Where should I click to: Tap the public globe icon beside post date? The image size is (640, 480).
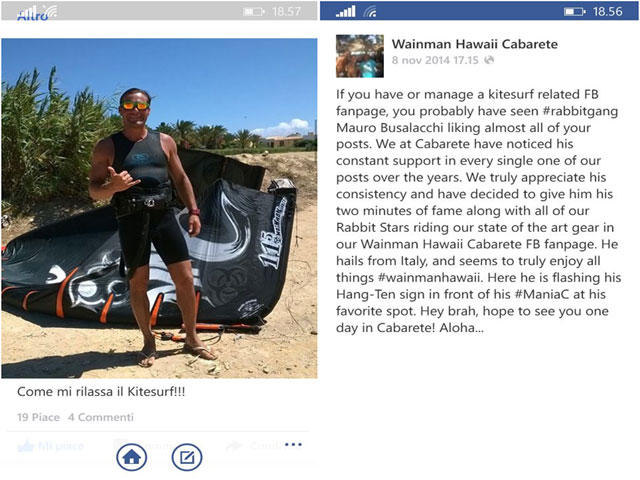pos(489,60)
